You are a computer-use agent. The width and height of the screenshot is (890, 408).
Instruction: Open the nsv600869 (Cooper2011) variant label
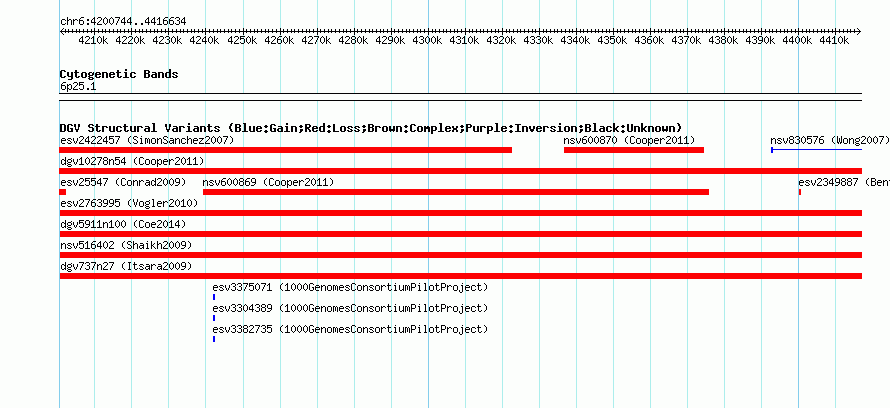(268, 182)
